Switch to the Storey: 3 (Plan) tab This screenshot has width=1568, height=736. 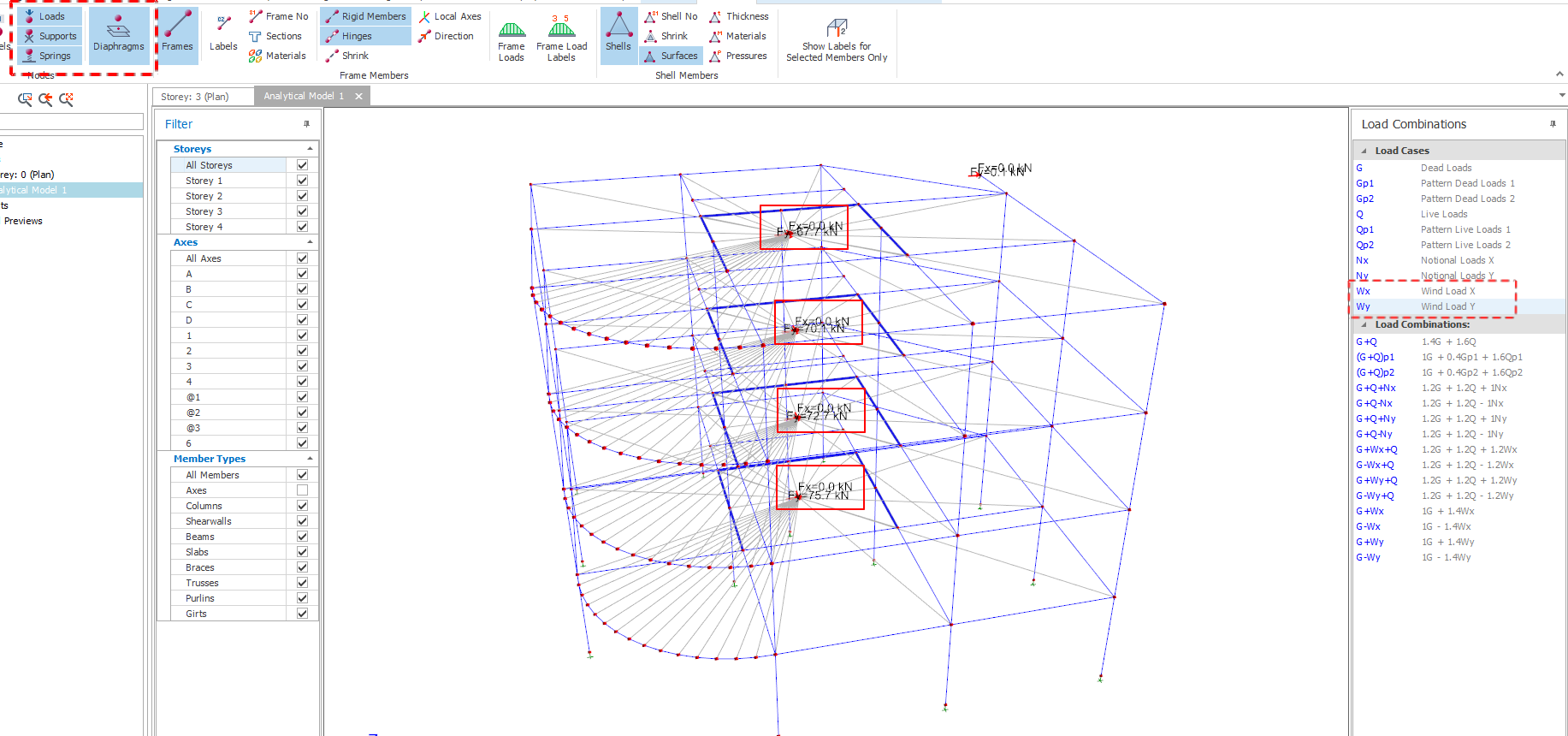(x=195, y=97)
